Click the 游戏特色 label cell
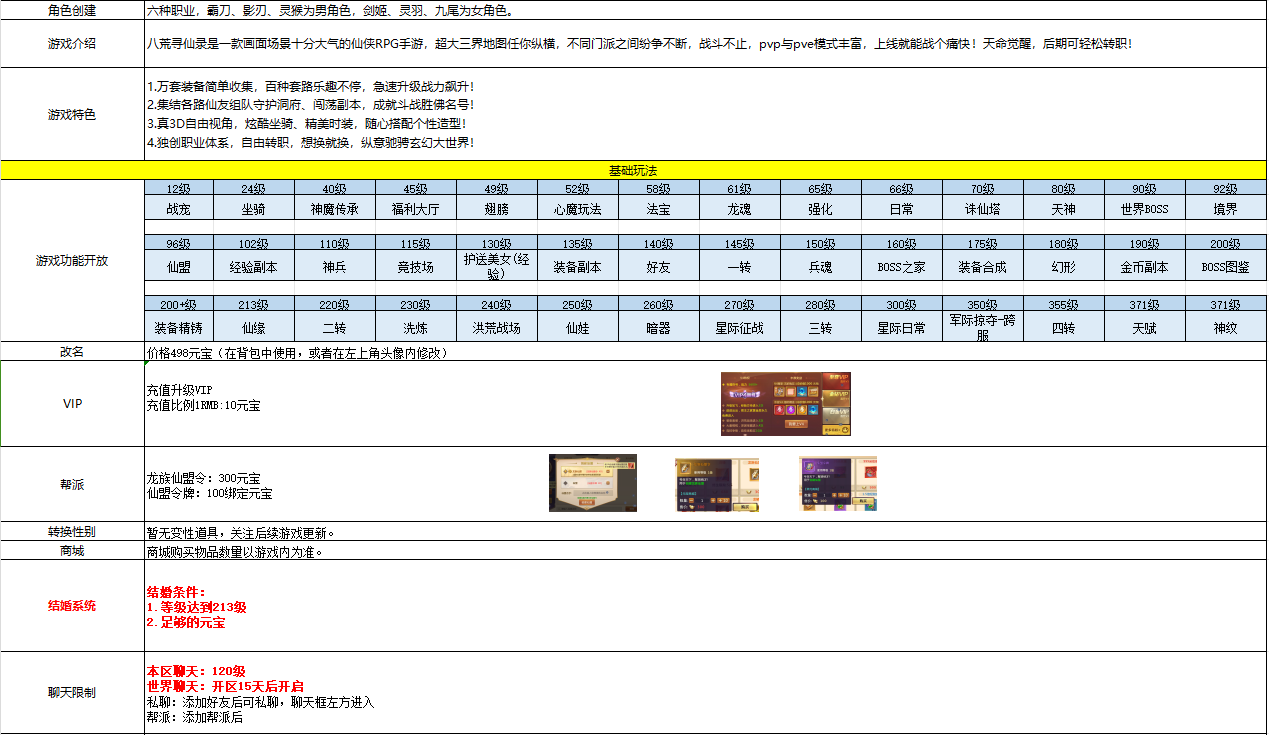The image size is (1269, 735). click(72, 115)
